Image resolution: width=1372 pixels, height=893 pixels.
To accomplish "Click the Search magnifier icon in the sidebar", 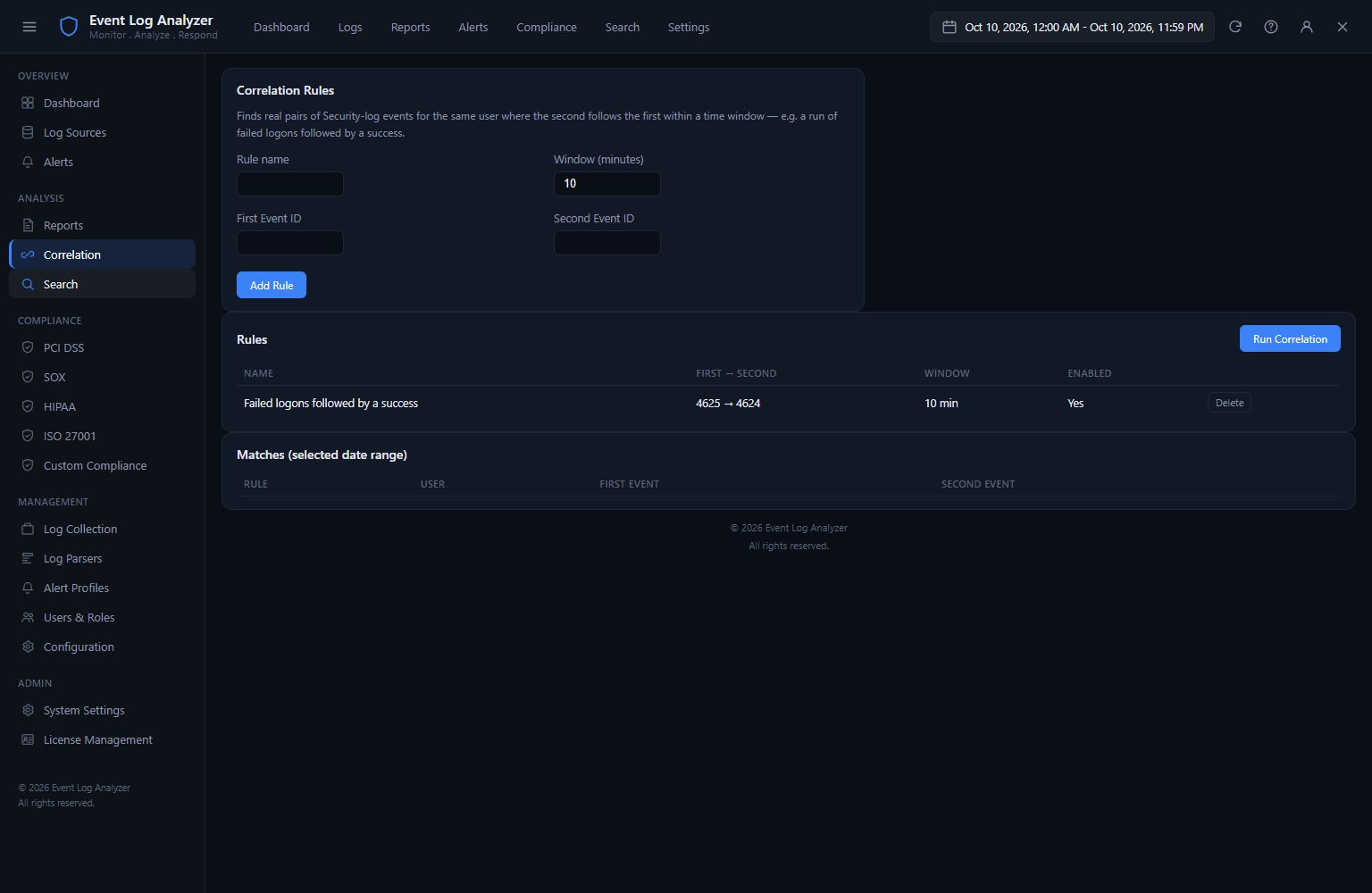I will [28, 284].
